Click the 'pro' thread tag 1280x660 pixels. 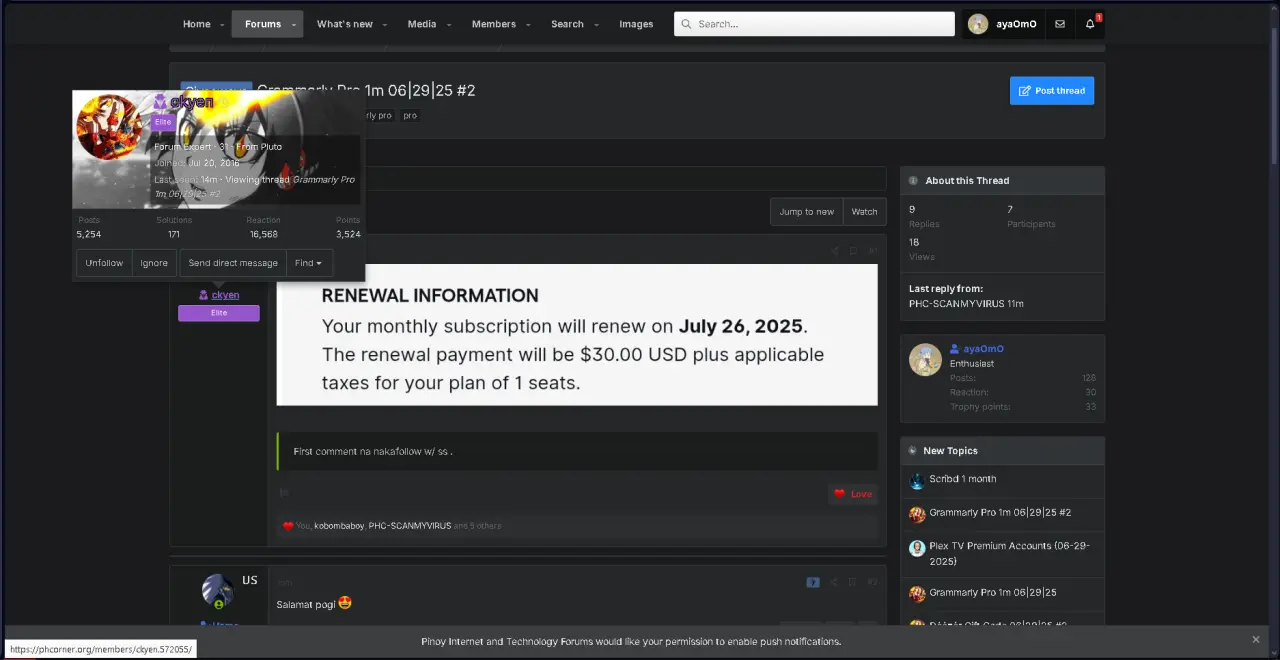coord(410,115)
